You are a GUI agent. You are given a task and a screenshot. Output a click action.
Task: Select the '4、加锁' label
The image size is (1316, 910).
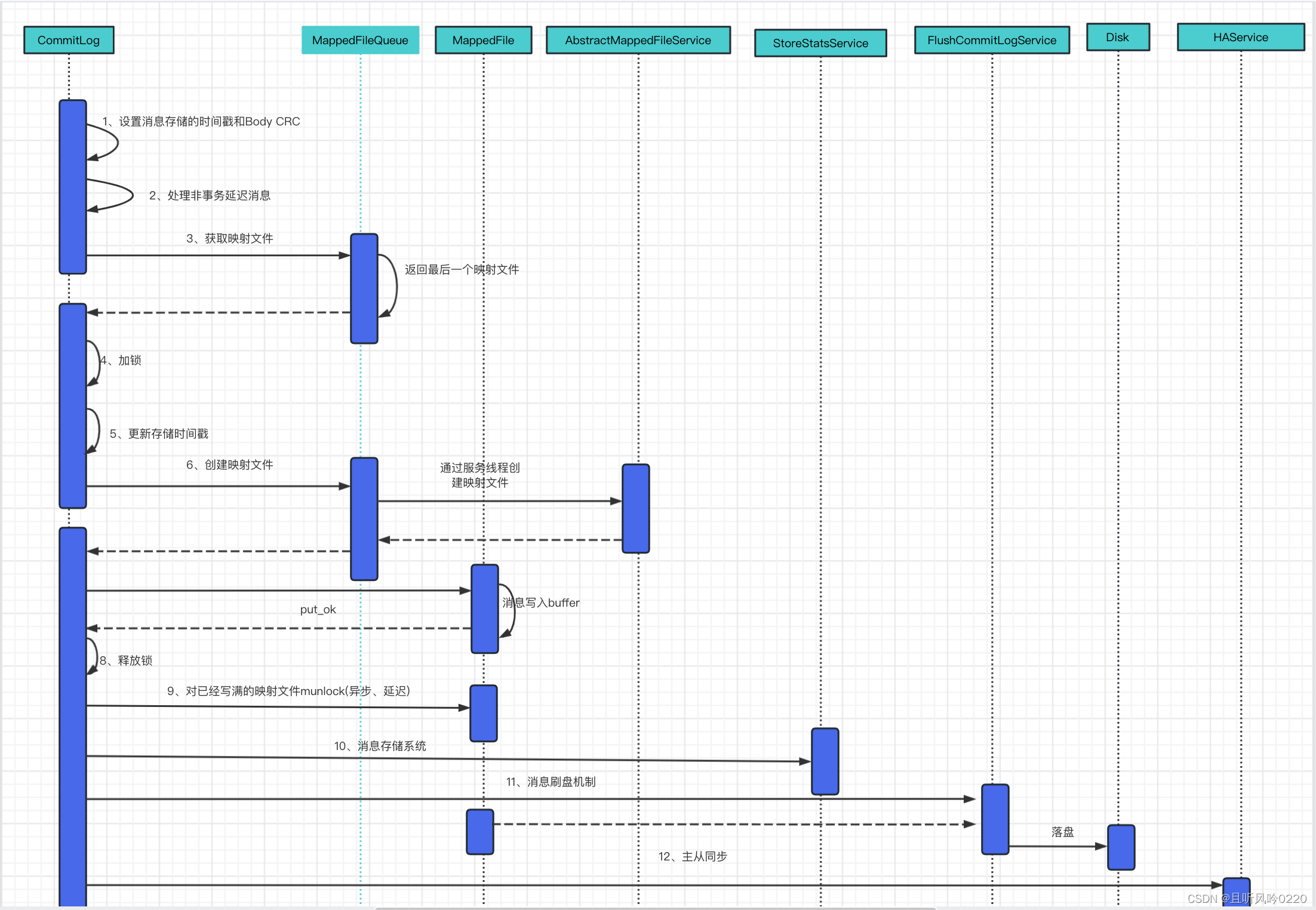click(121, 360)
